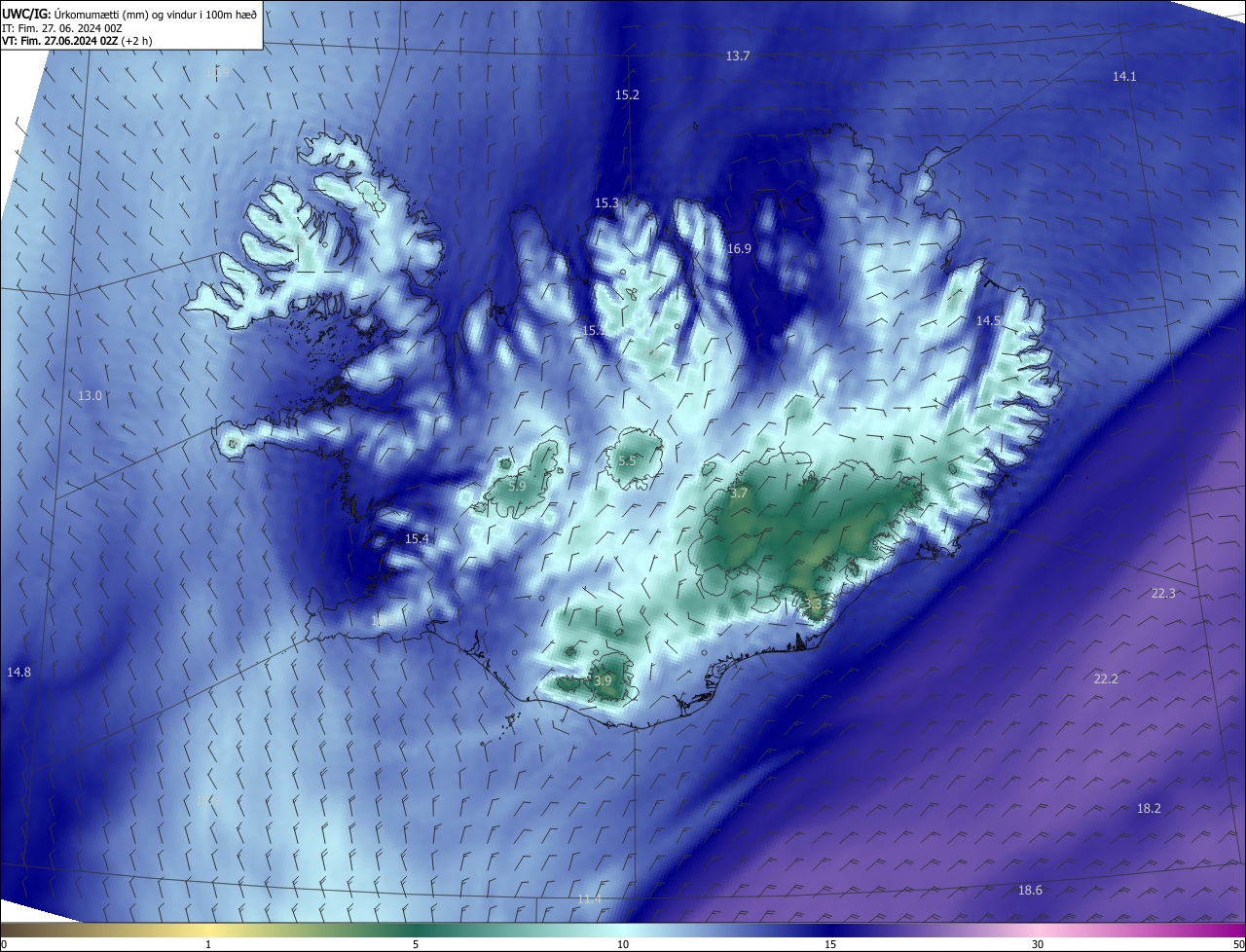Click the 13.0 value label

90,396
